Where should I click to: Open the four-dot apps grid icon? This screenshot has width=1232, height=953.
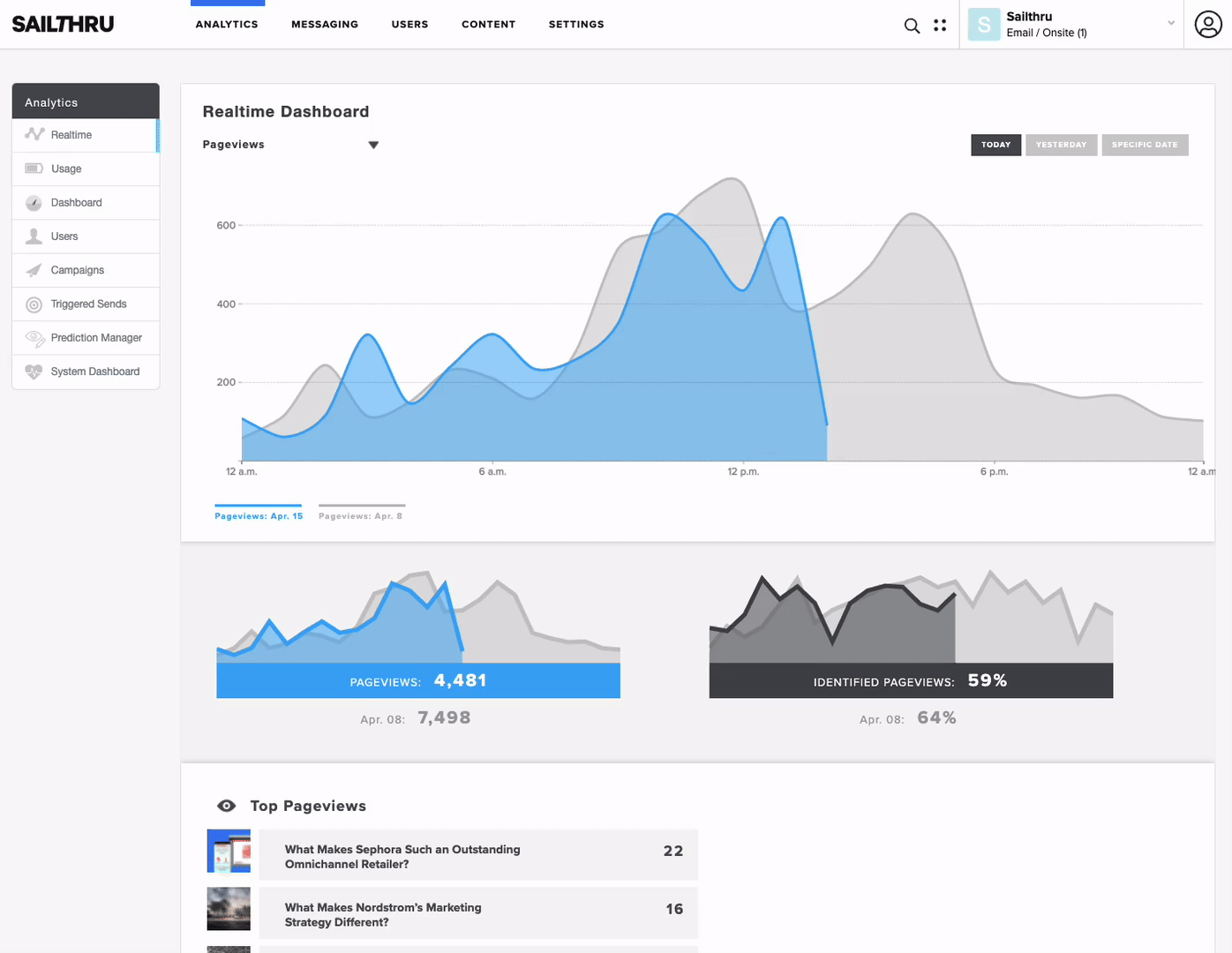940,26
